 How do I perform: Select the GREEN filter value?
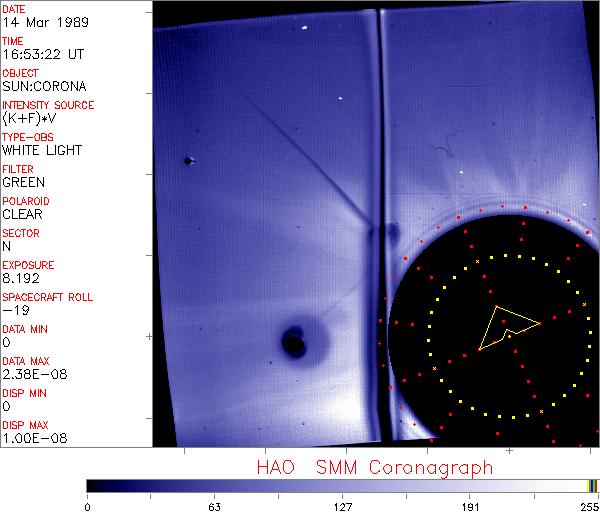23,182
